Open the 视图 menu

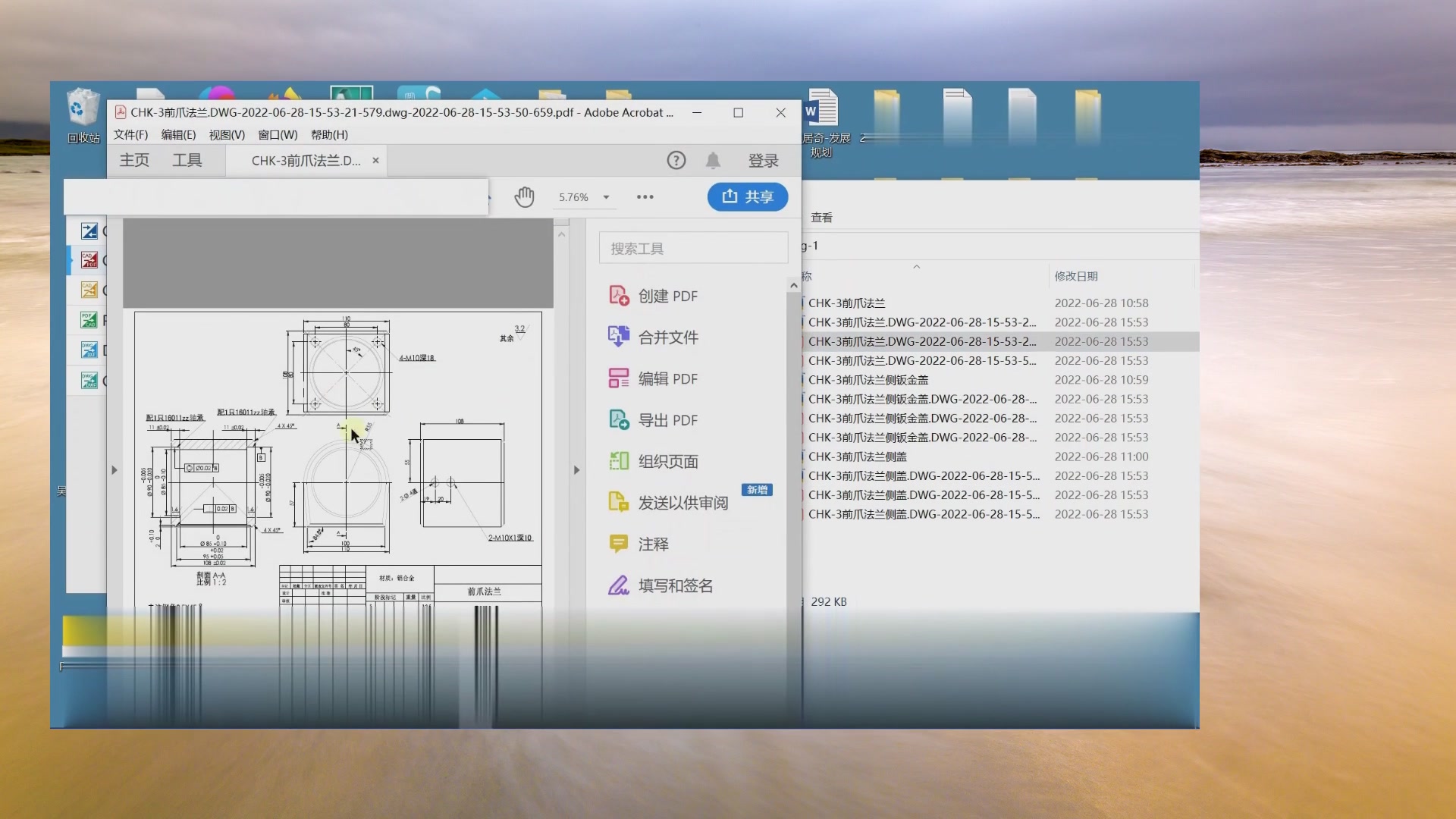tap(225, 134)
